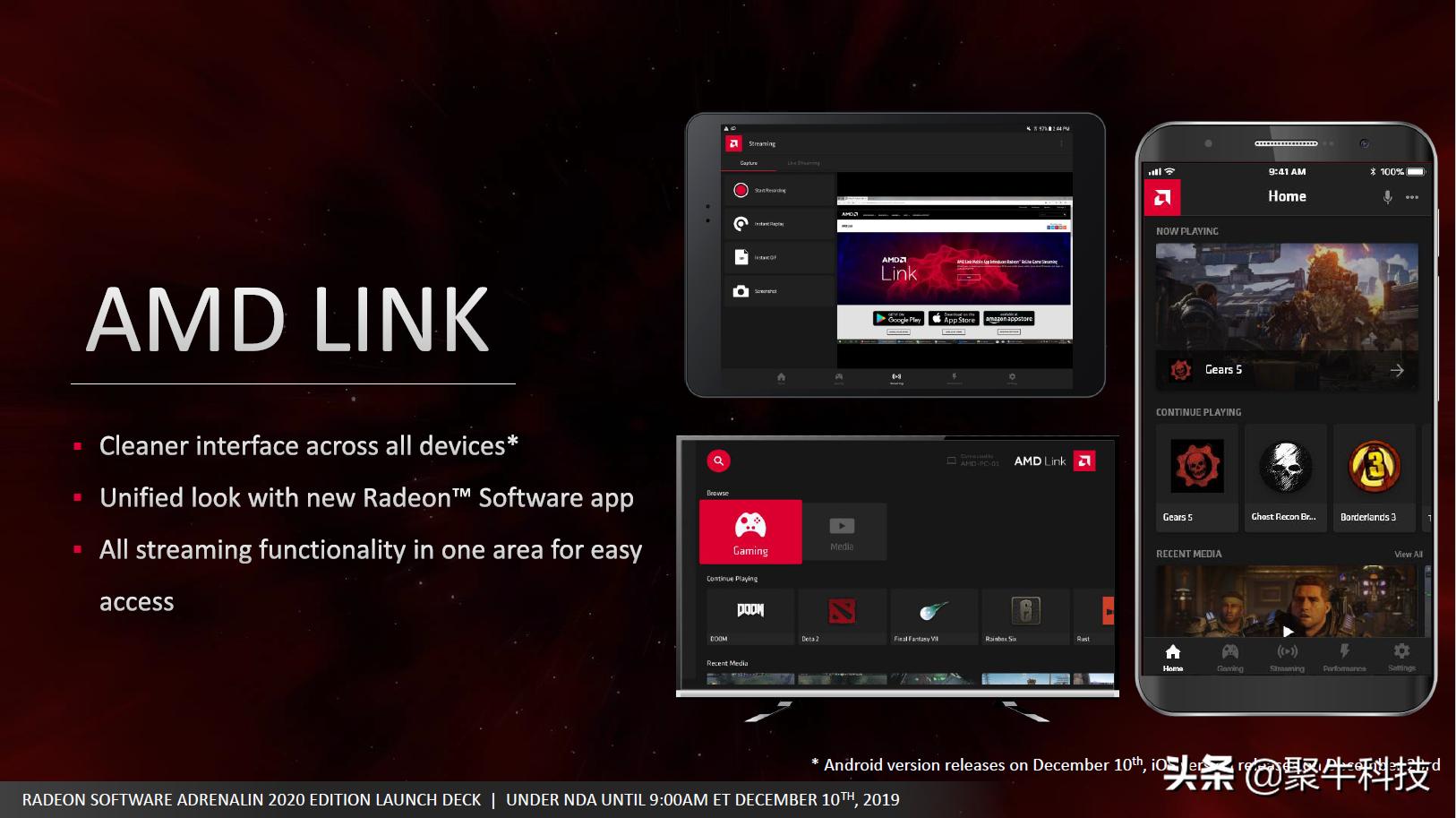Image resolution: width=1456 pixels, height=818 pixels.
Task: Tap the Gaming controller icon in tablet bottom bar
Action: 839,377
